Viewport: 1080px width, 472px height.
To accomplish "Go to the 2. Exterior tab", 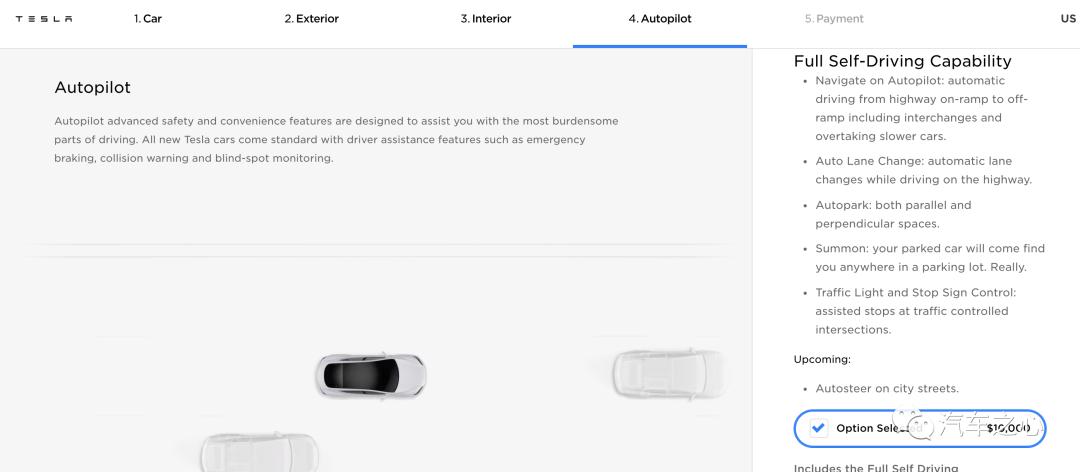I will click(311, 19).
